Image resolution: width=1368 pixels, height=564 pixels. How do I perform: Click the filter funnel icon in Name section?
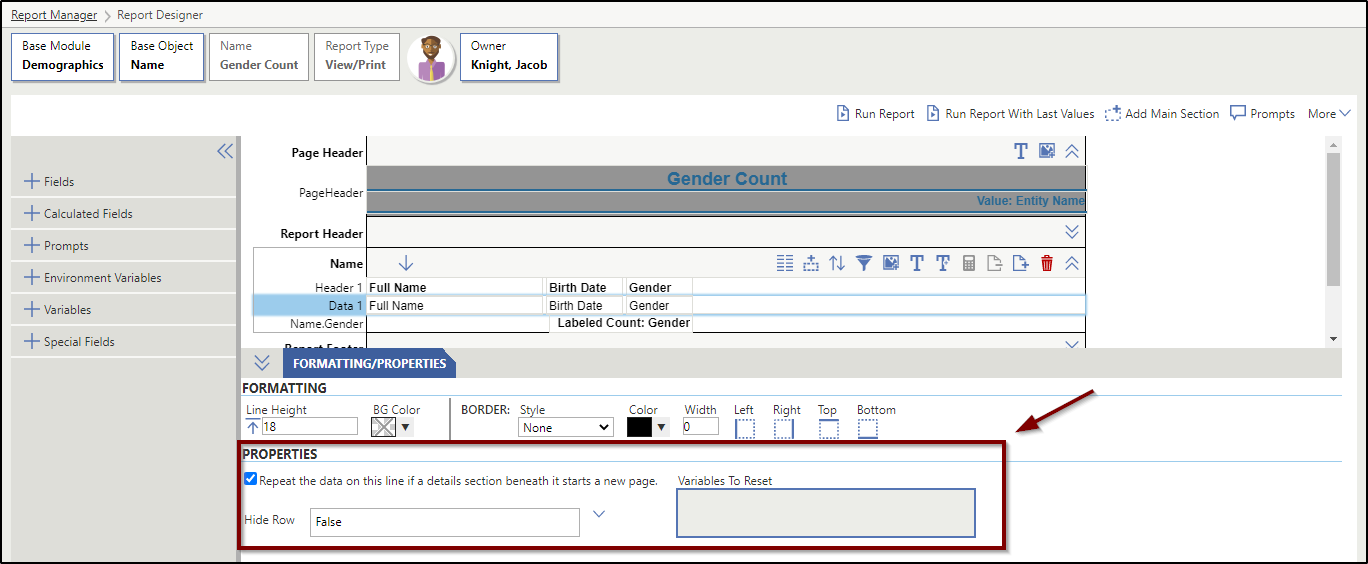(863, 263)
